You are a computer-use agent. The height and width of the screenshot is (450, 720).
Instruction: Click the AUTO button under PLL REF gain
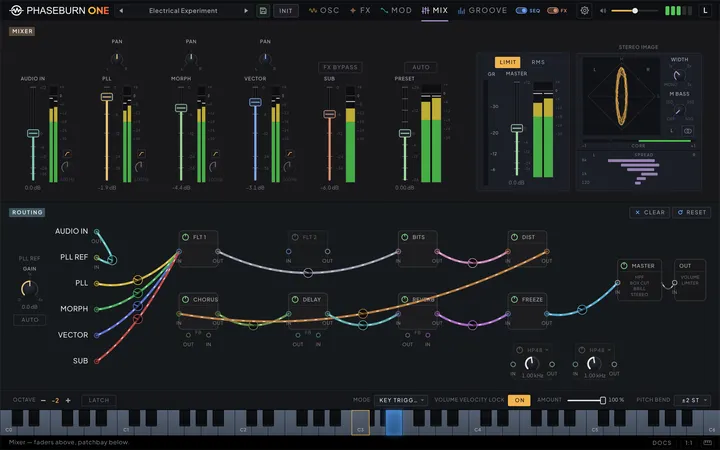(30, 320)
